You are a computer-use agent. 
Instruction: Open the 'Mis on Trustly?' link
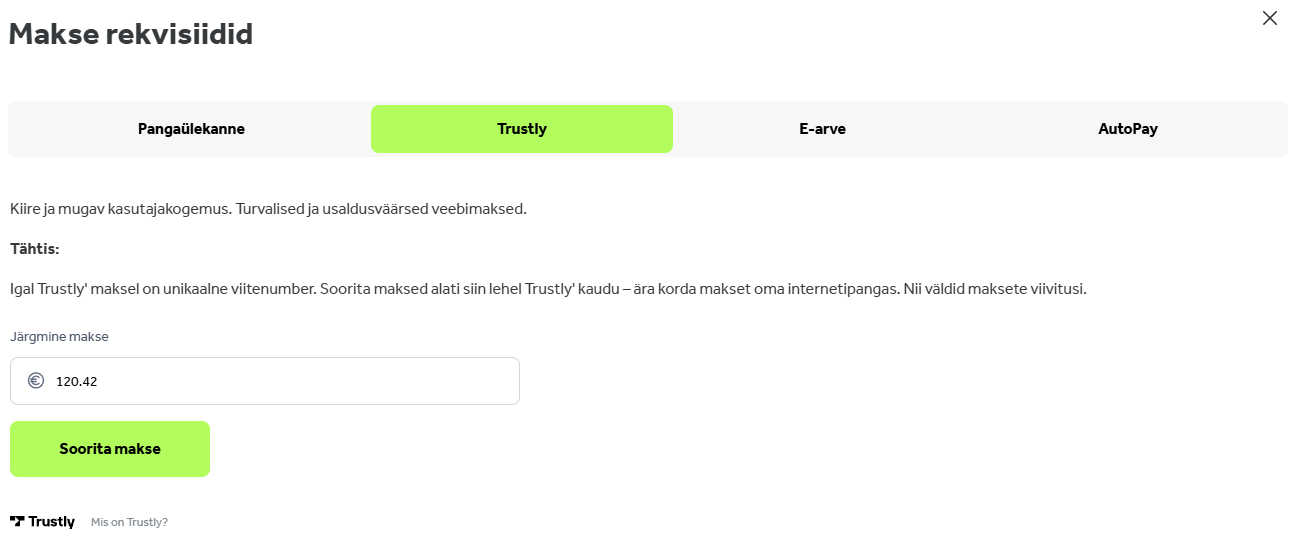tap(129, 522)
